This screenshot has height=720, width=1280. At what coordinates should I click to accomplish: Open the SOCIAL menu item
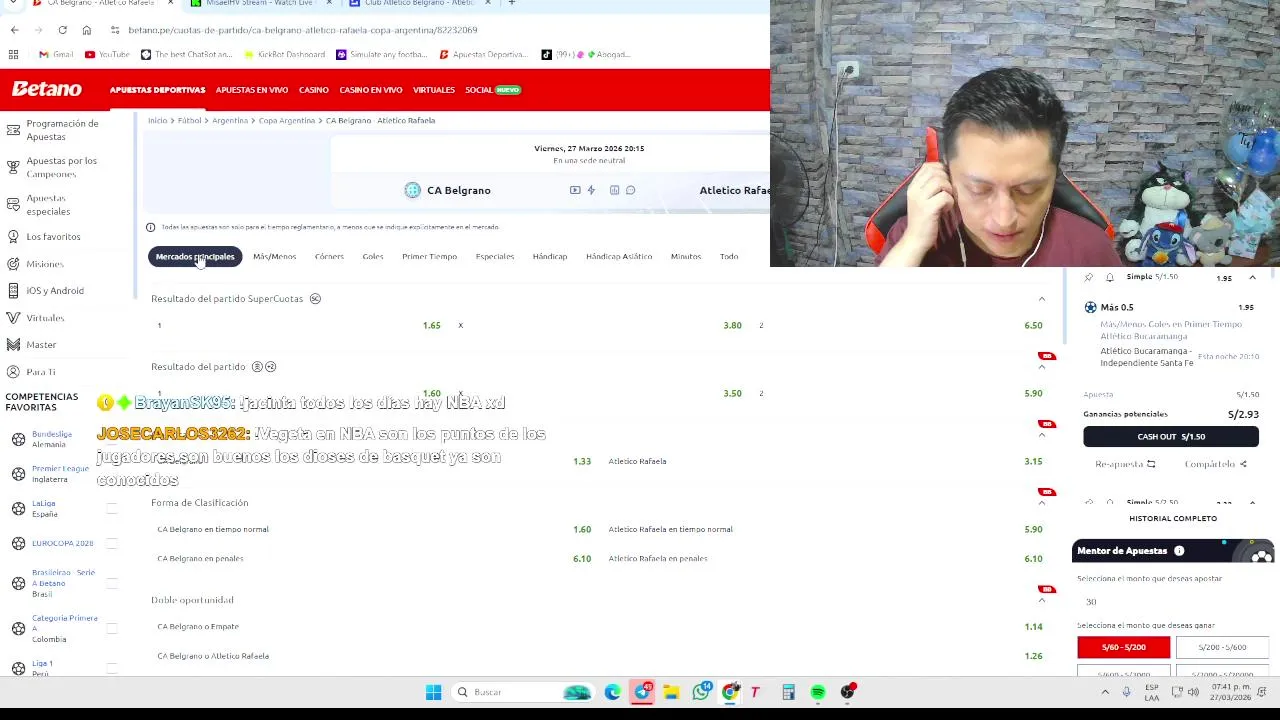pos(492,90)
